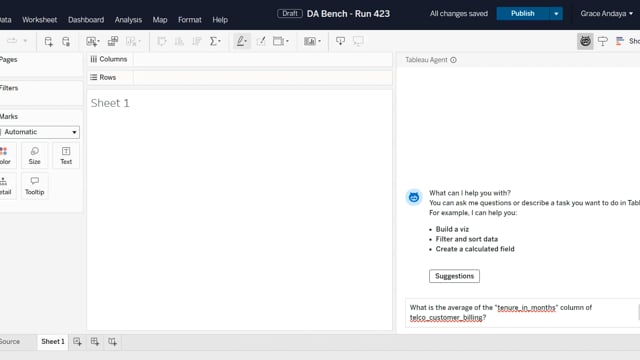Screen dimensions: 640x360
Task: Click the Show/Hide Cards chart icon
Action: click(312, 41)
